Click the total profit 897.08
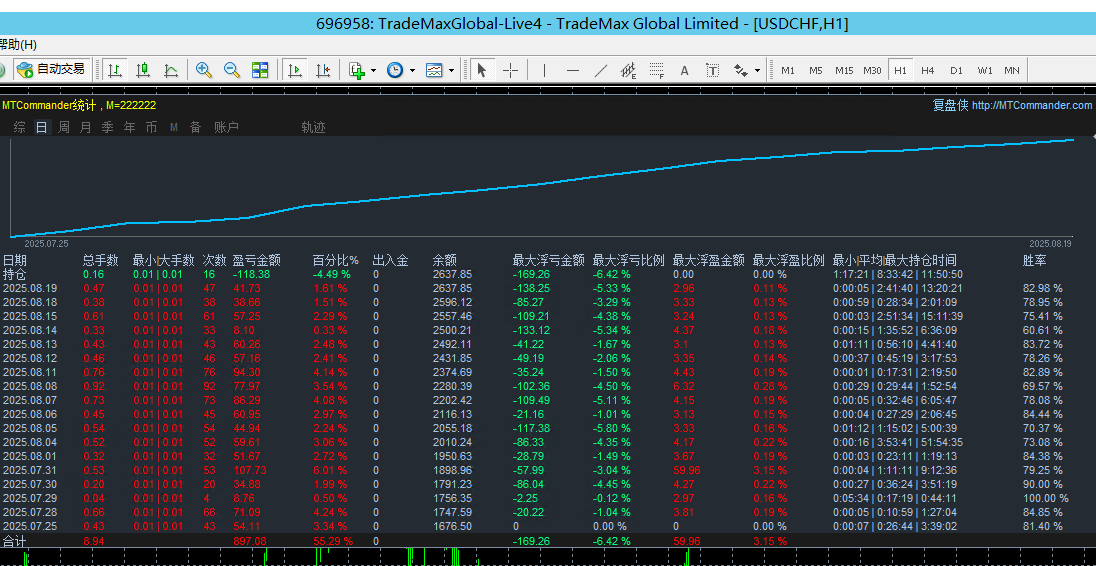 pos(250,541)
